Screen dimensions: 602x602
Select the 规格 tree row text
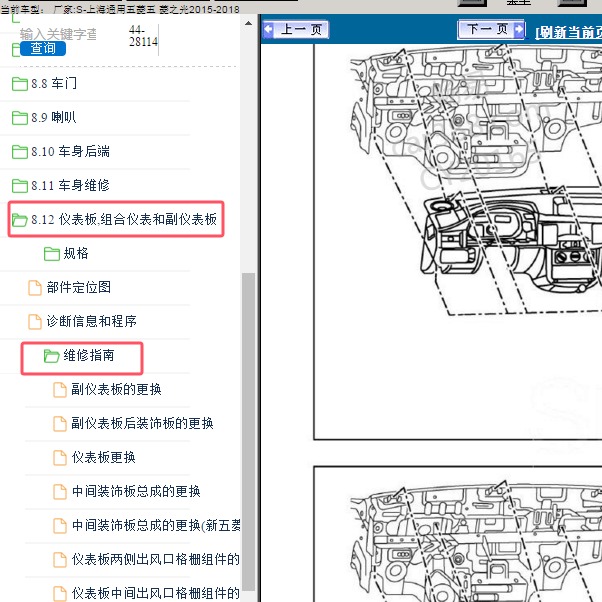[76, 253]
